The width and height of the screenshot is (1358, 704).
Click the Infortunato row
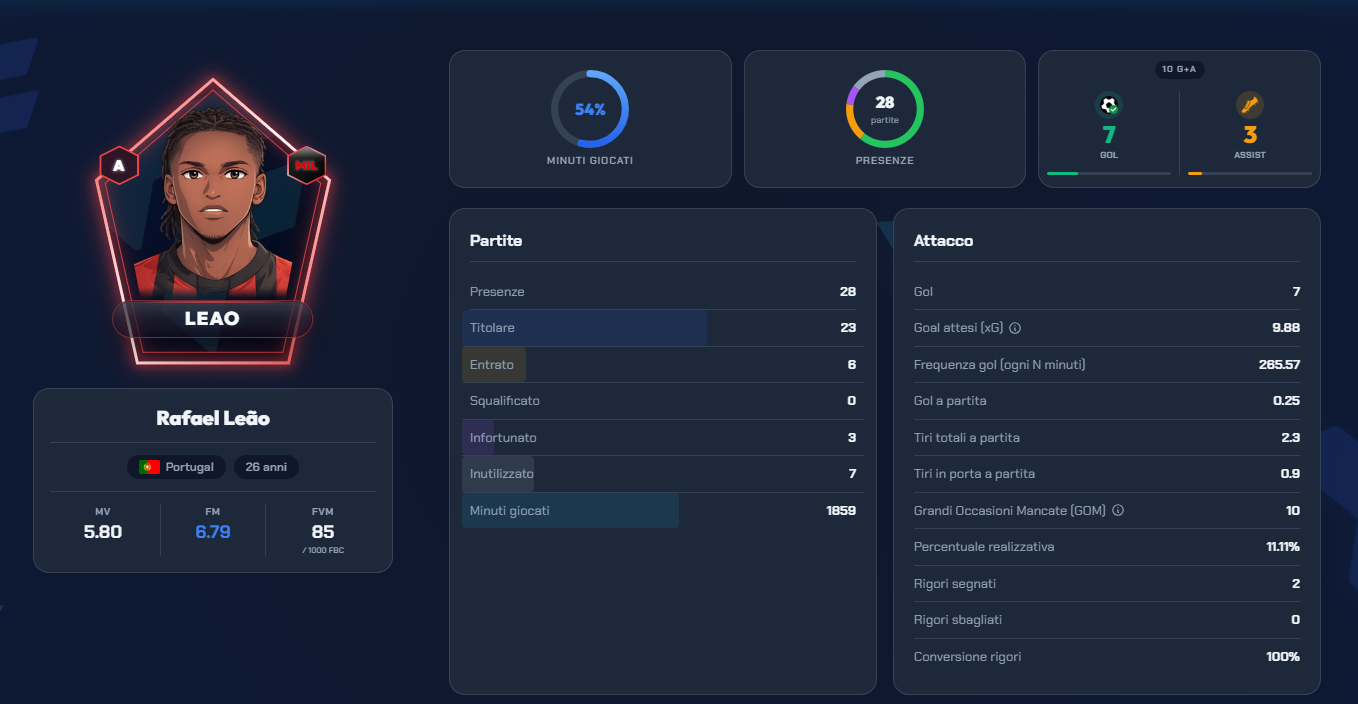pyautogui.click(x=663, y=438)
